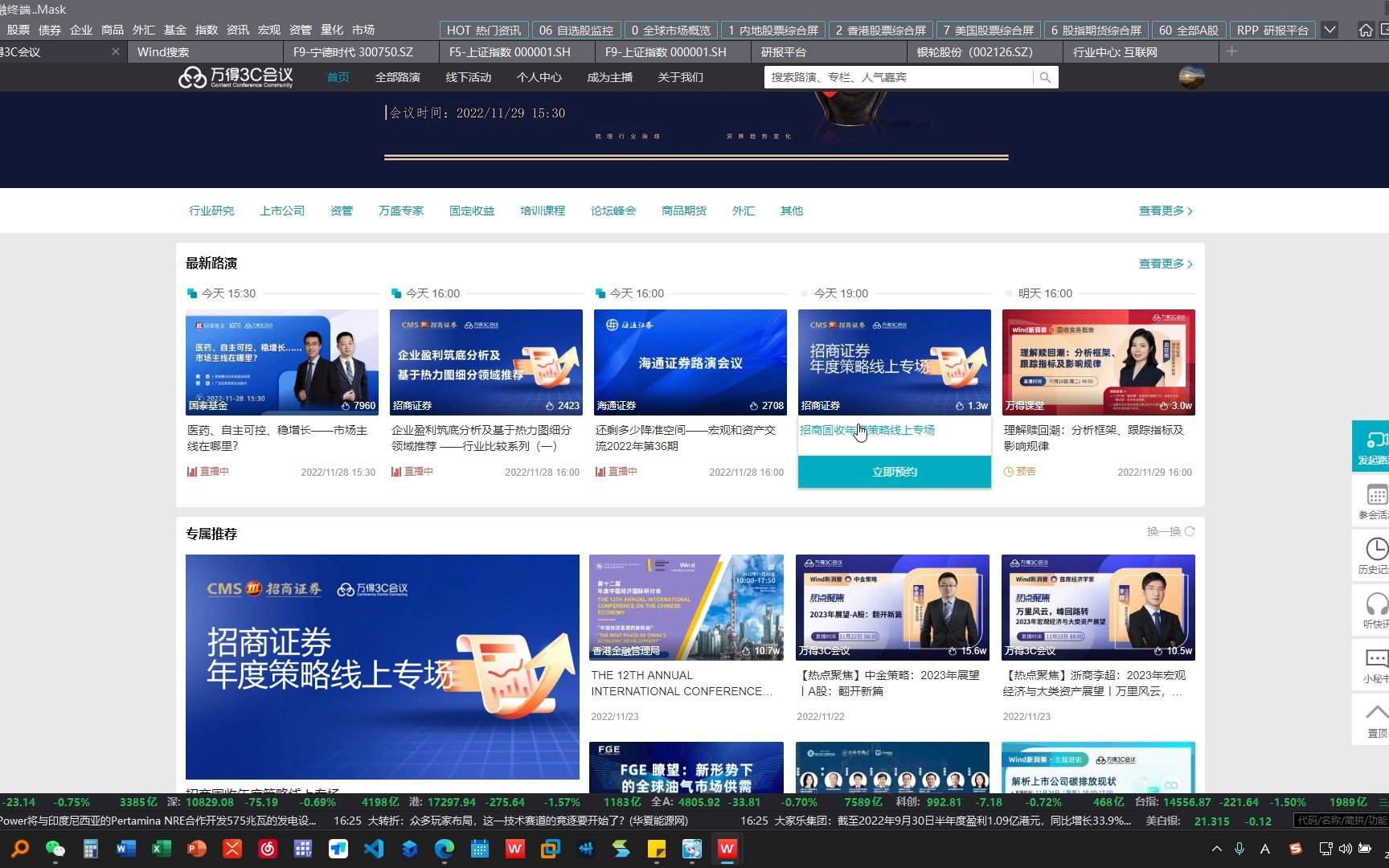Screen dimensions: 1389x868
Task: Click 2 香港股票综合屏 shortcut button
Action: (881, 30)
